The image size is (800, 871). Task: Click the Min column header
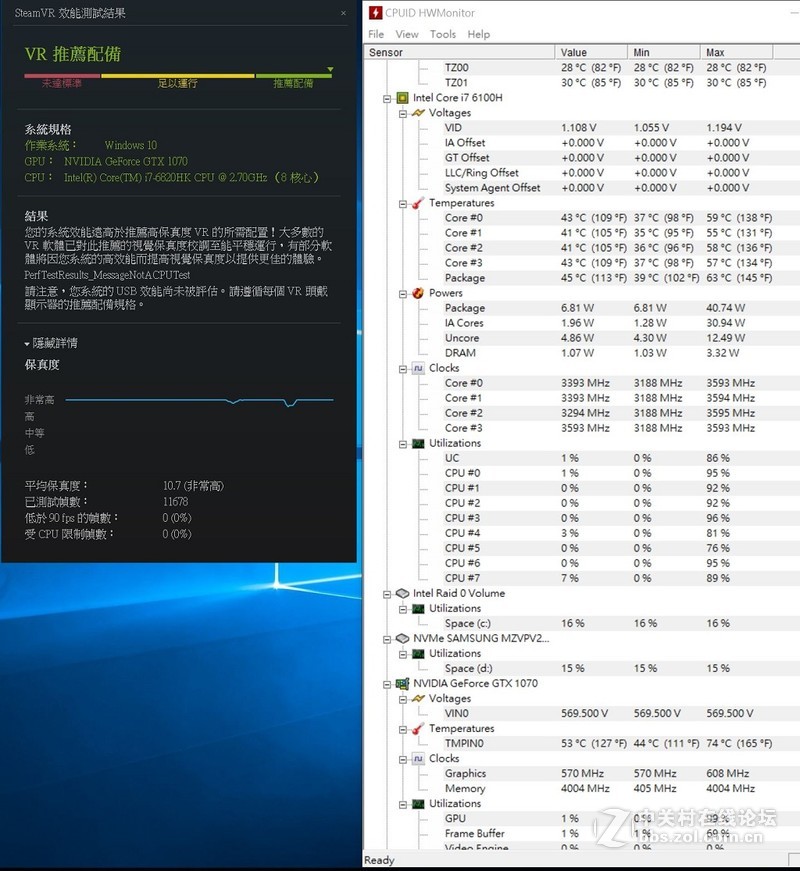click(x=664, y=52)
